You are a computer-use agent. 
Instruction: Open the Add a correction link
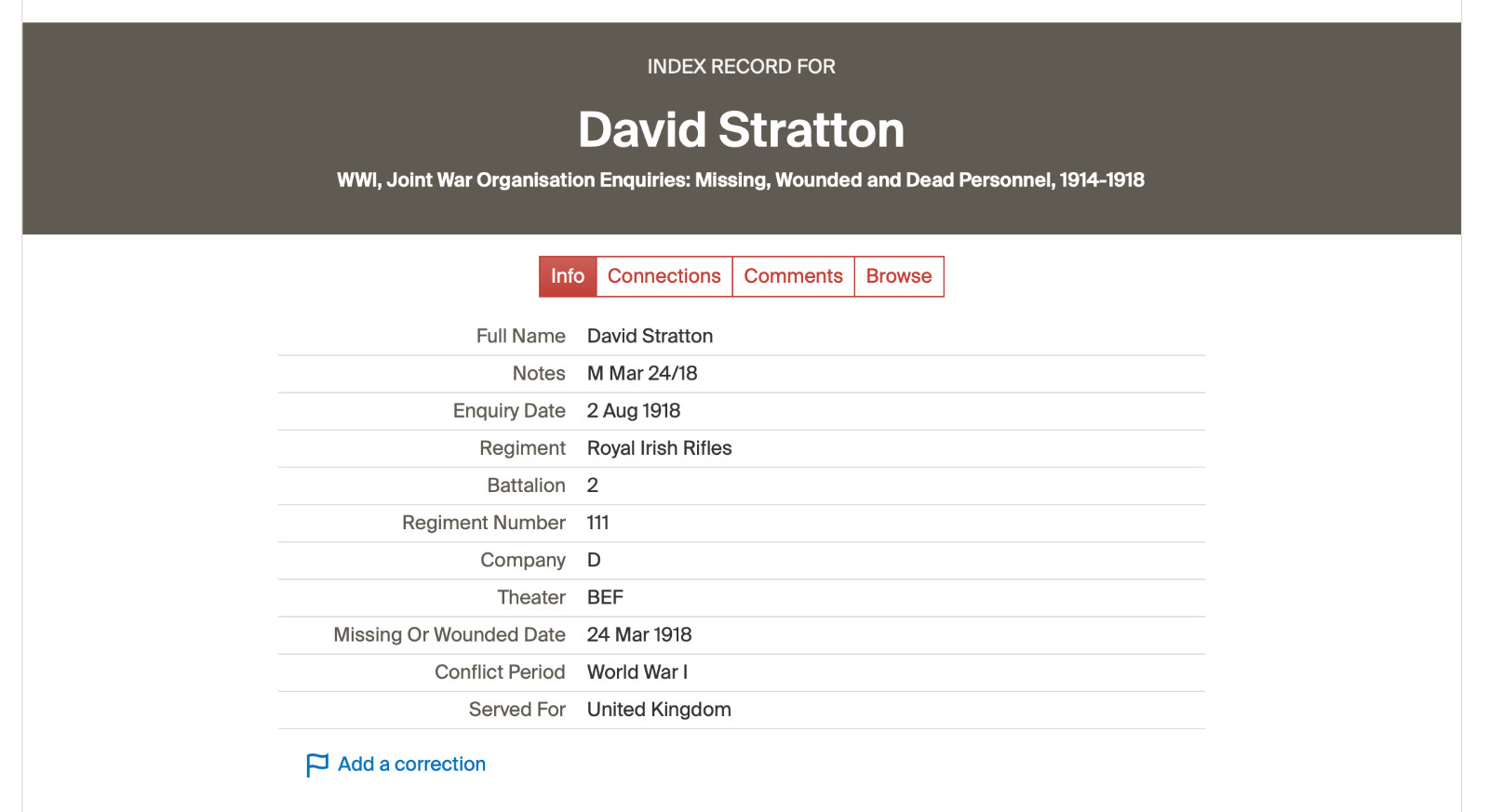[411, 765]
